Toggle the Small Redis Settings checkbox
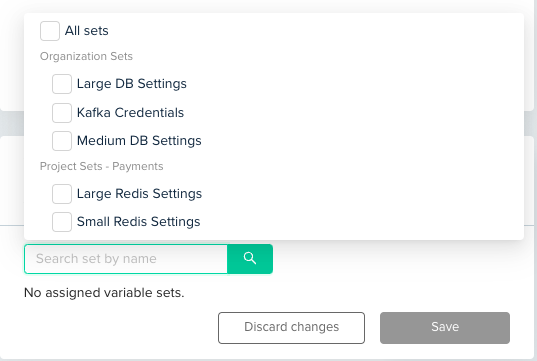Screen dimensions: 537x361 [x=62, y=222]
